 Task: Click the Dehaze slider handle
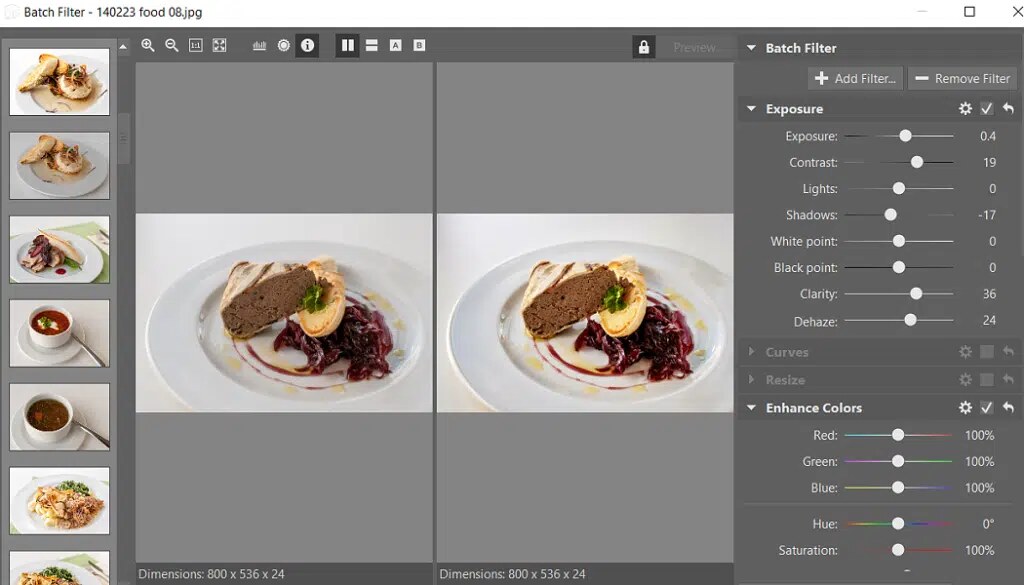(x=910, y=320)
